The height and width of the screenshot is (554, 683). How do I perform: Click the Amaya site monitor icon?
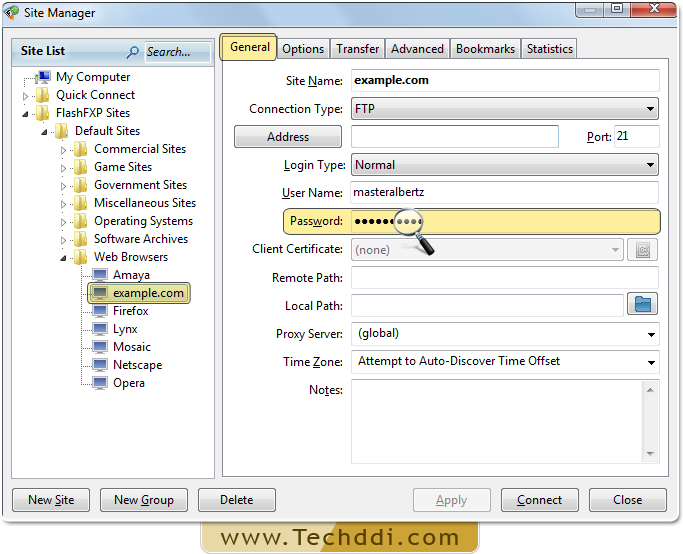[100, 275]
